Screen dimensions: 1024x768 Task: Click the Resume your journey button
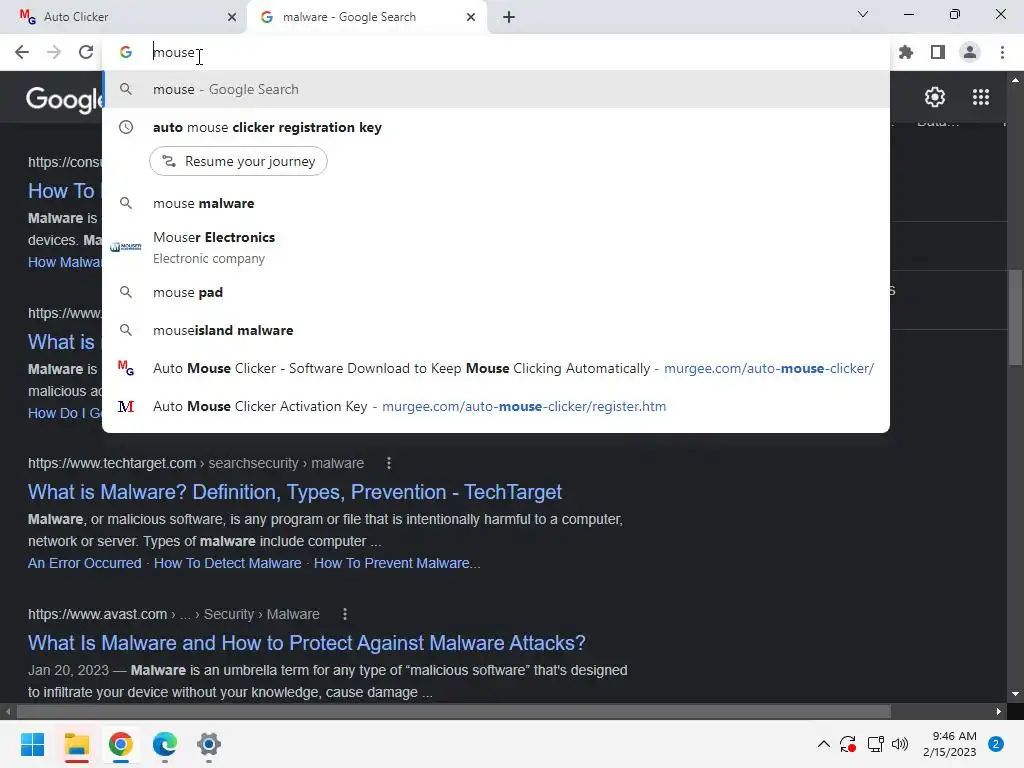click(x=238, y=161)
